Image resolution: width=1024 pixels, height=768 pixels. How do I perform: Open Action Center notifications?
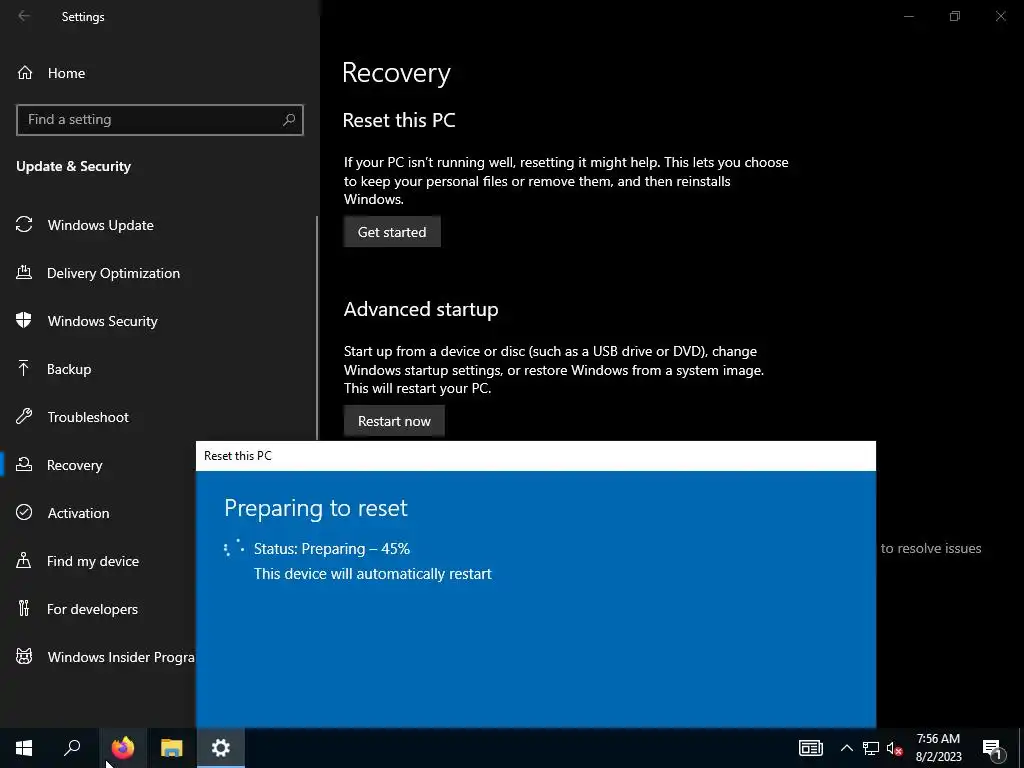(993, 748)
